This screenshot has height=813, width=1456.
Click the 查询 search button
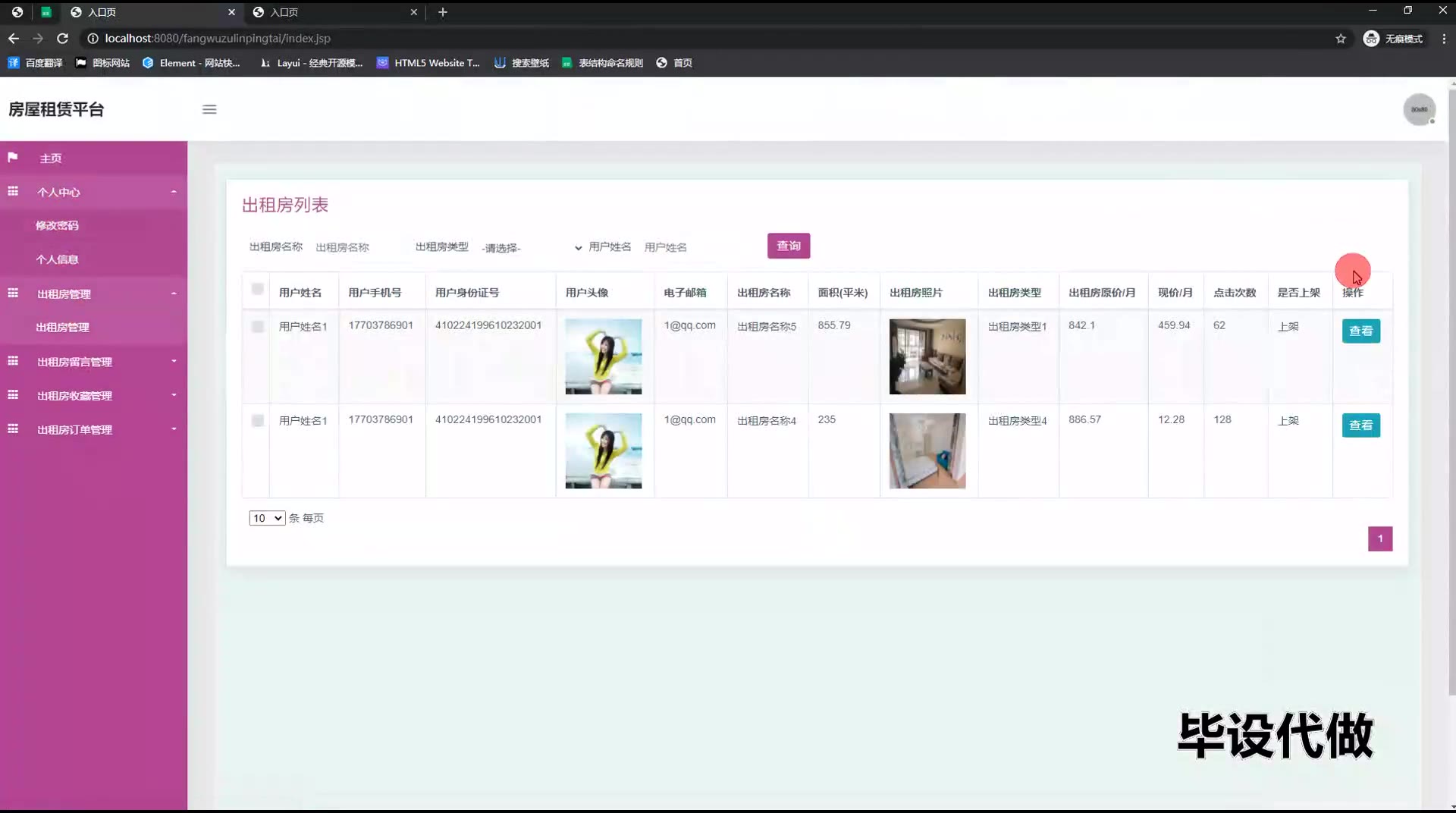click(789, 246)
